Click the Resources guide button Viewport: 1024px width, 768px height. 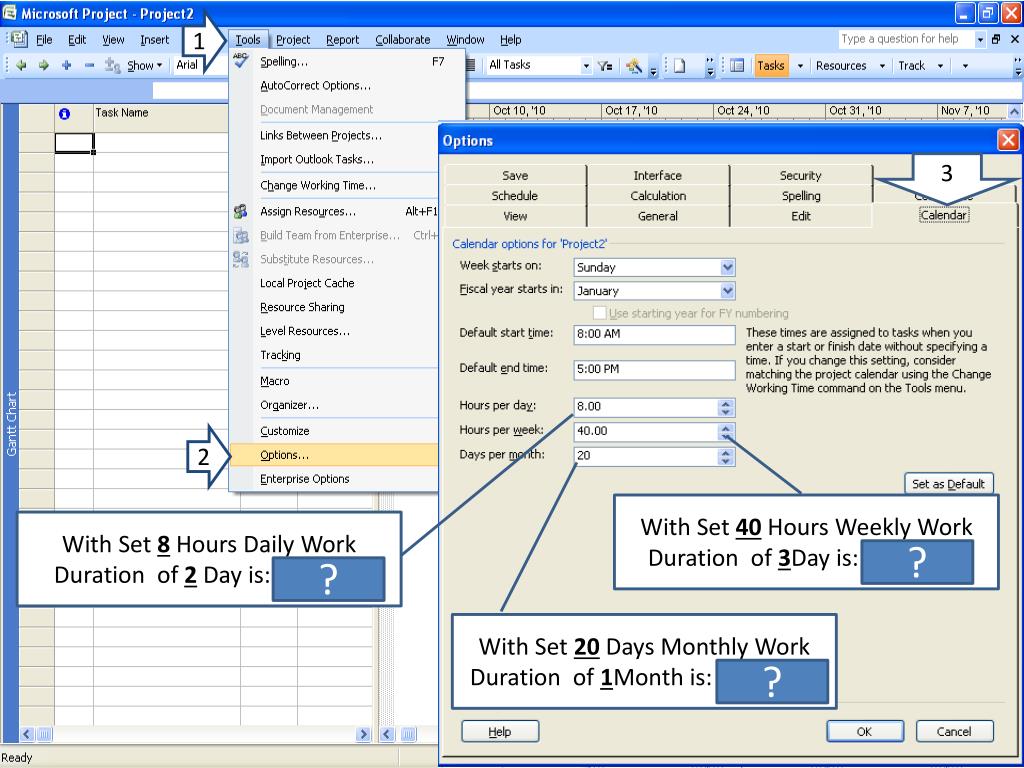(841, 65)
